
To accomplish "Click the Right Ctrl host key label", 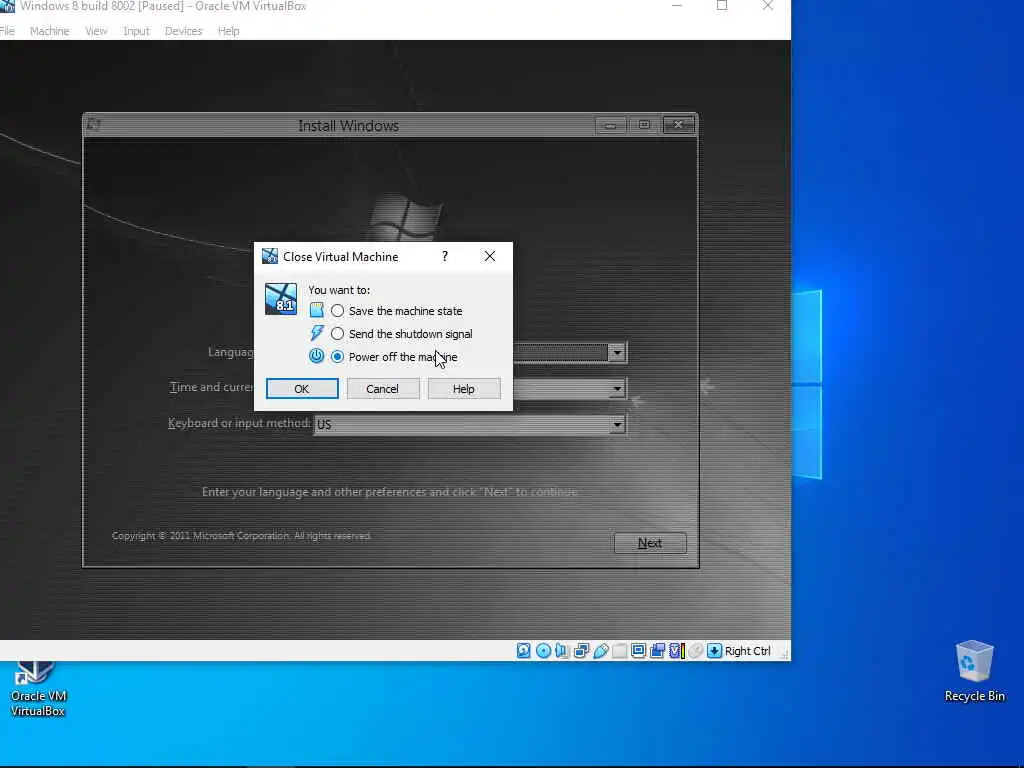I will point(748,650).
